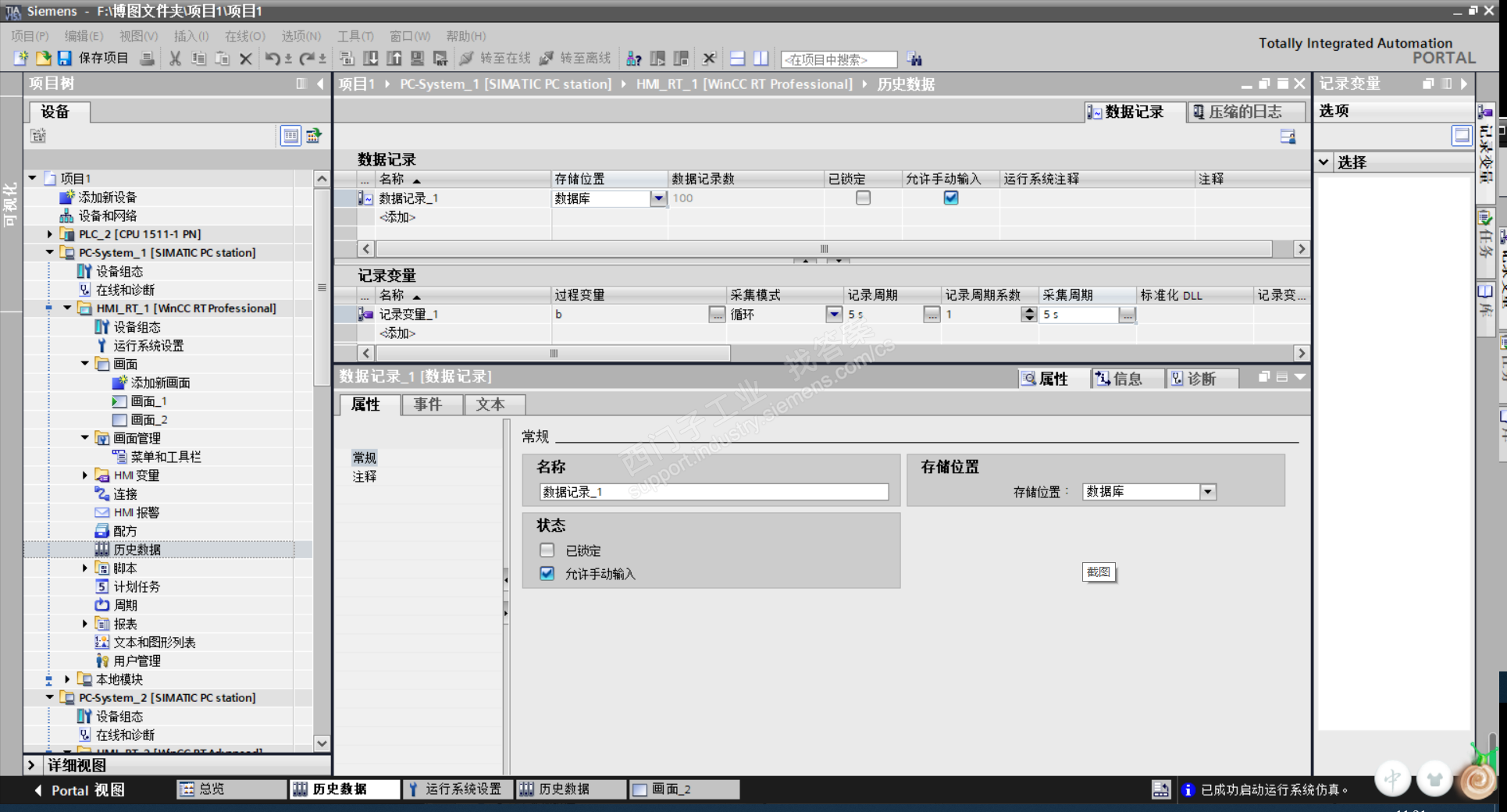Click the 记录周期系数 stepper arrows
Image resolution: width=1507 pixels, height=812 pixels.
coord(1029,314)
